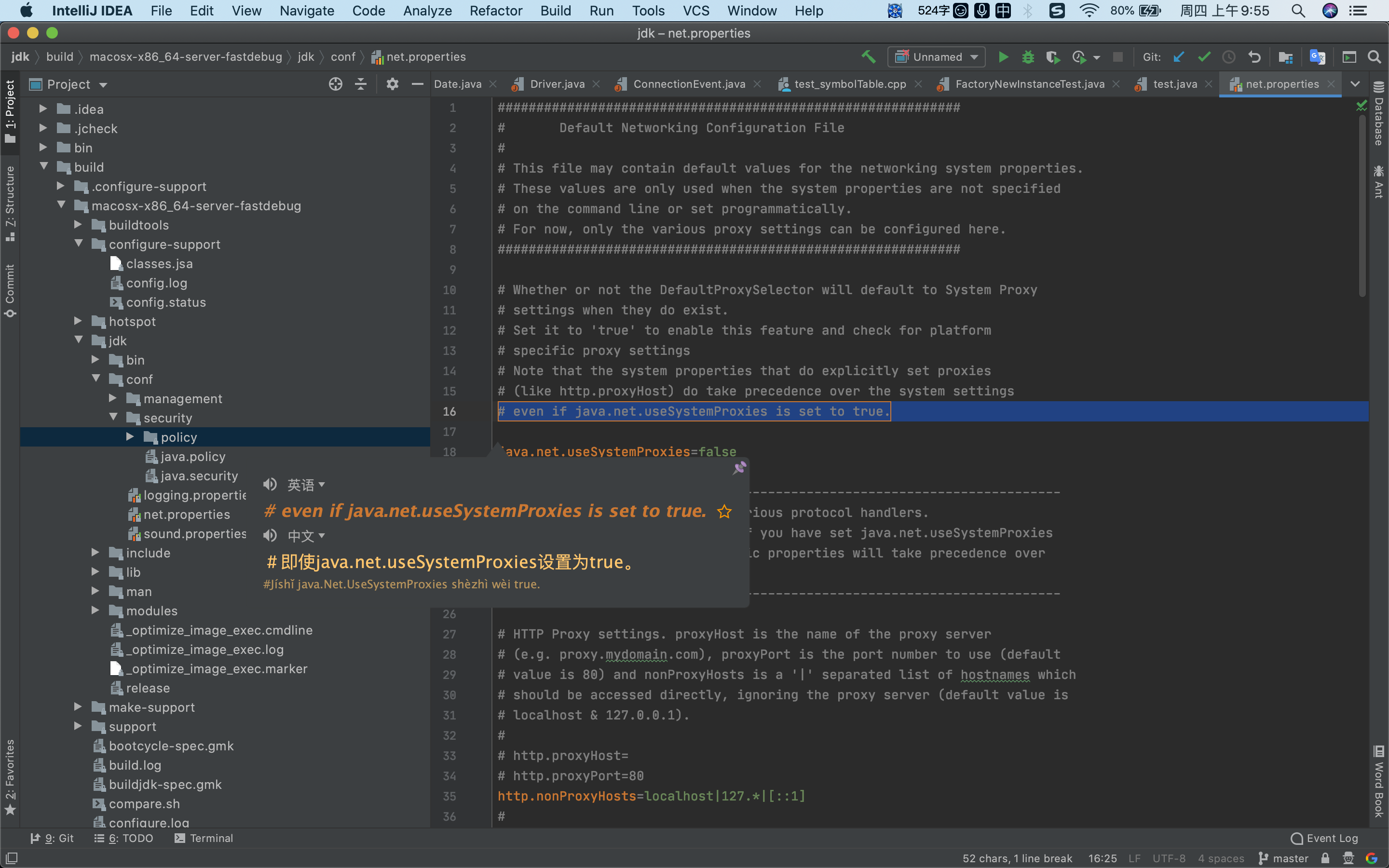Click the Build project icon
The image size is (1389, 868).
(x=869, y=57)
